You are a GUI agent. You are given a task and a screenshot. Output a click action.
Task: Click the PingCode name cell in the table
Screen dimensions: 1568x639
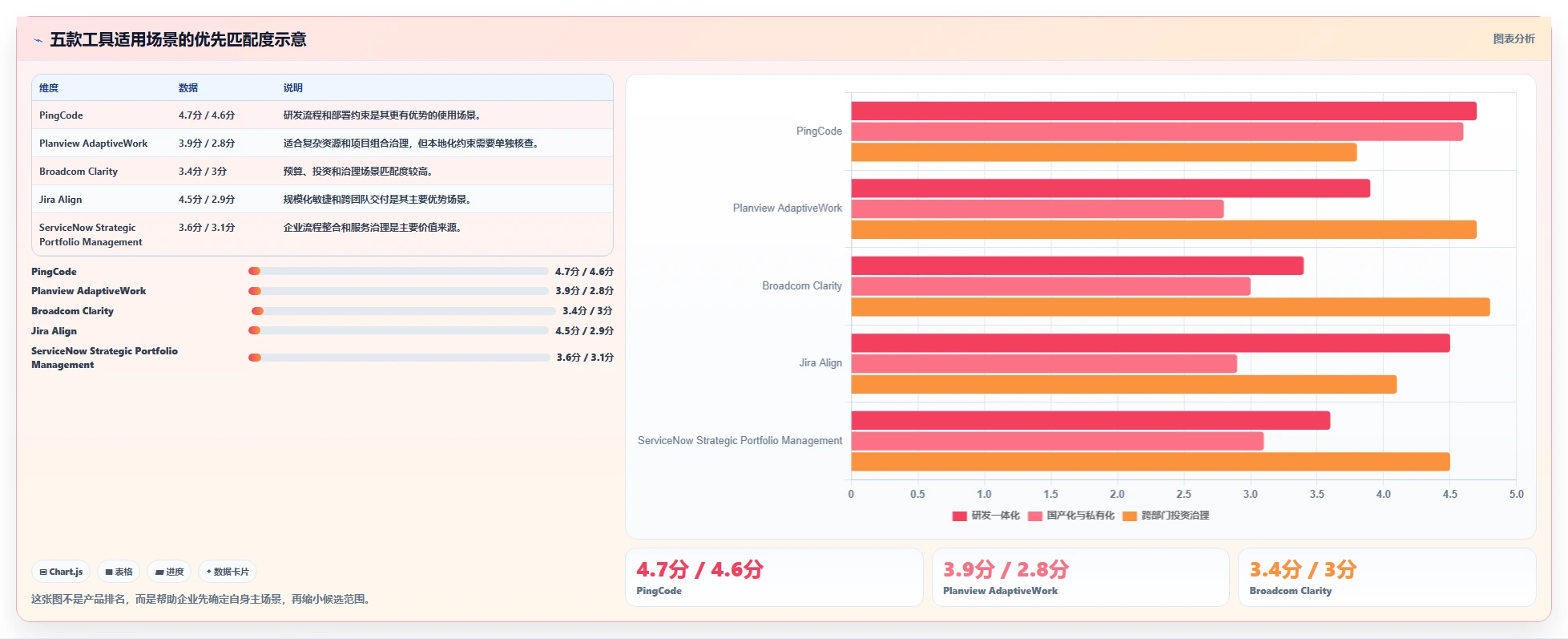[x=61, y=115]
